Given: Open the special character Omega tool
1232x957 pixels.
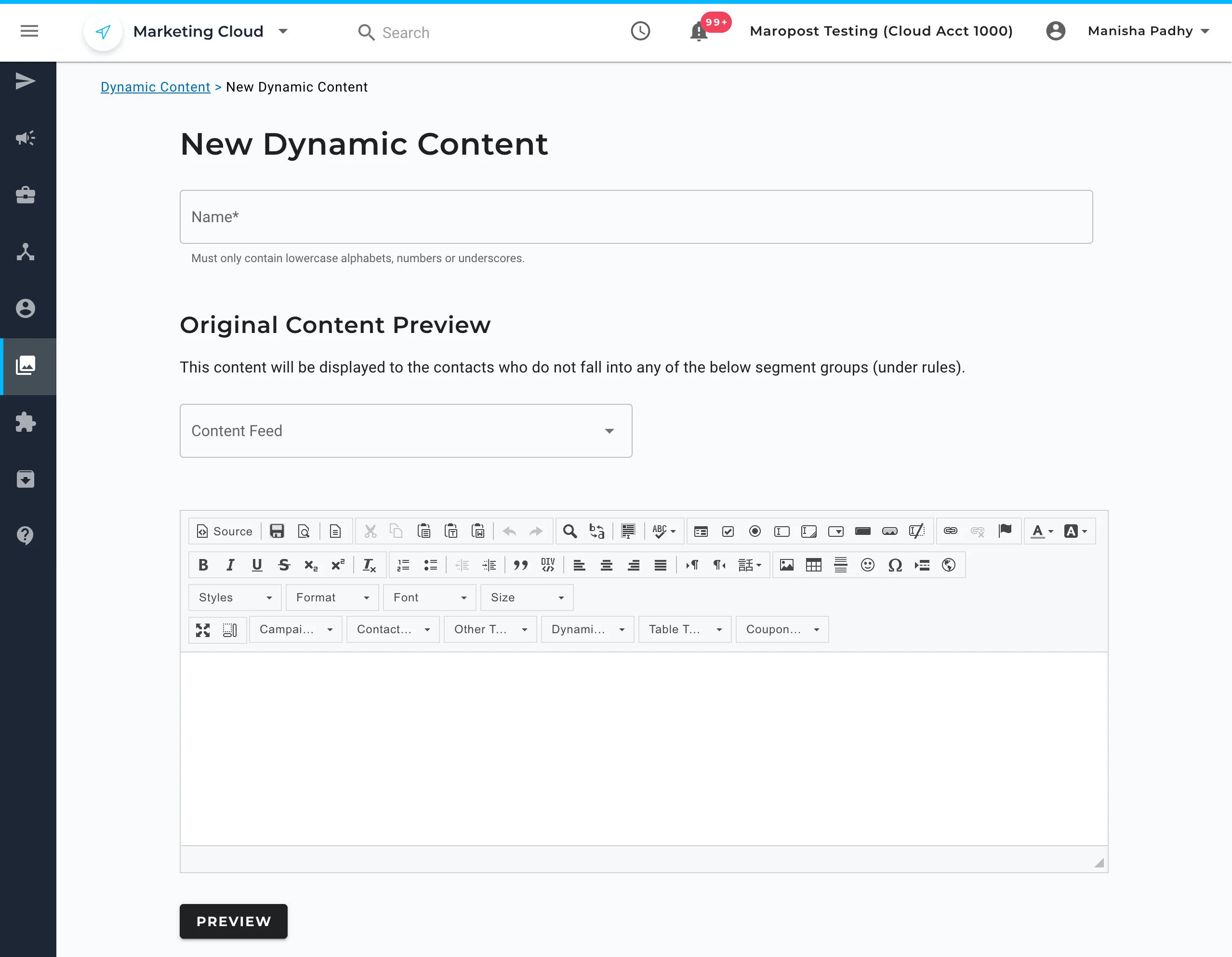Looking at the screenshot, I should click(895, 565).
